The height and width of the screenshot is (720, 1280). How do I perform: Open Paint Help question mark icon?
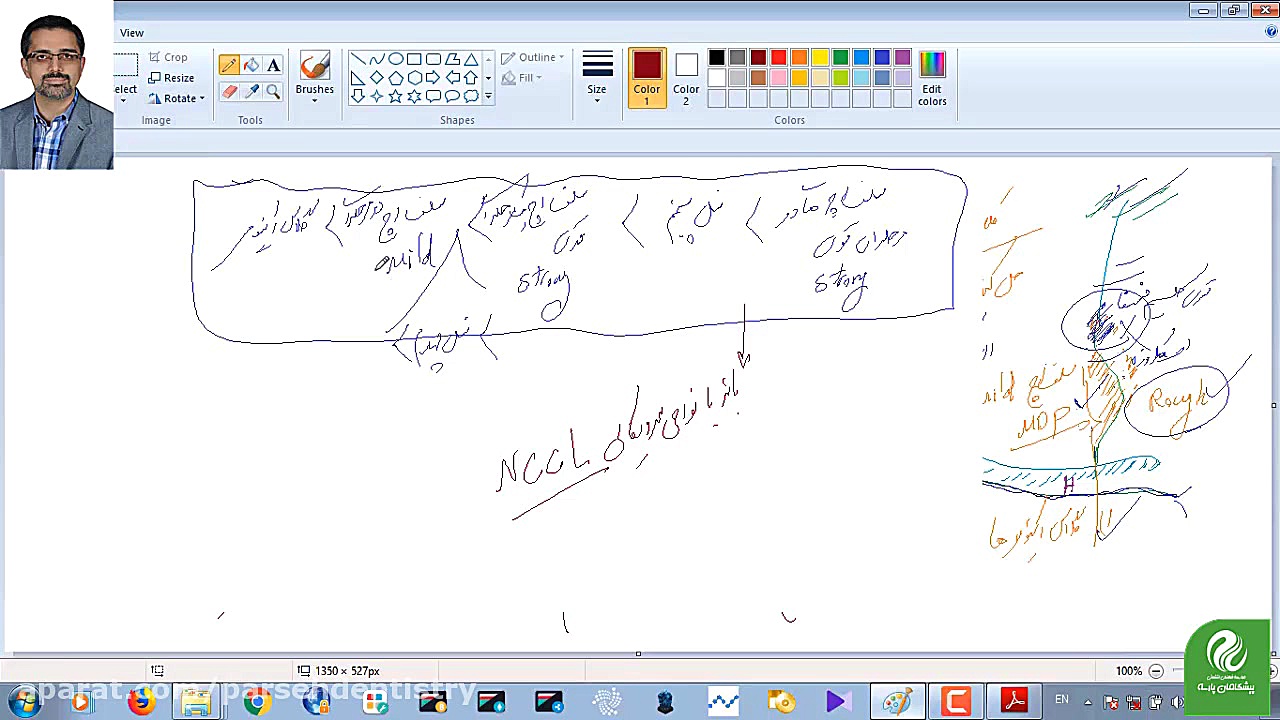point(1272,32)
